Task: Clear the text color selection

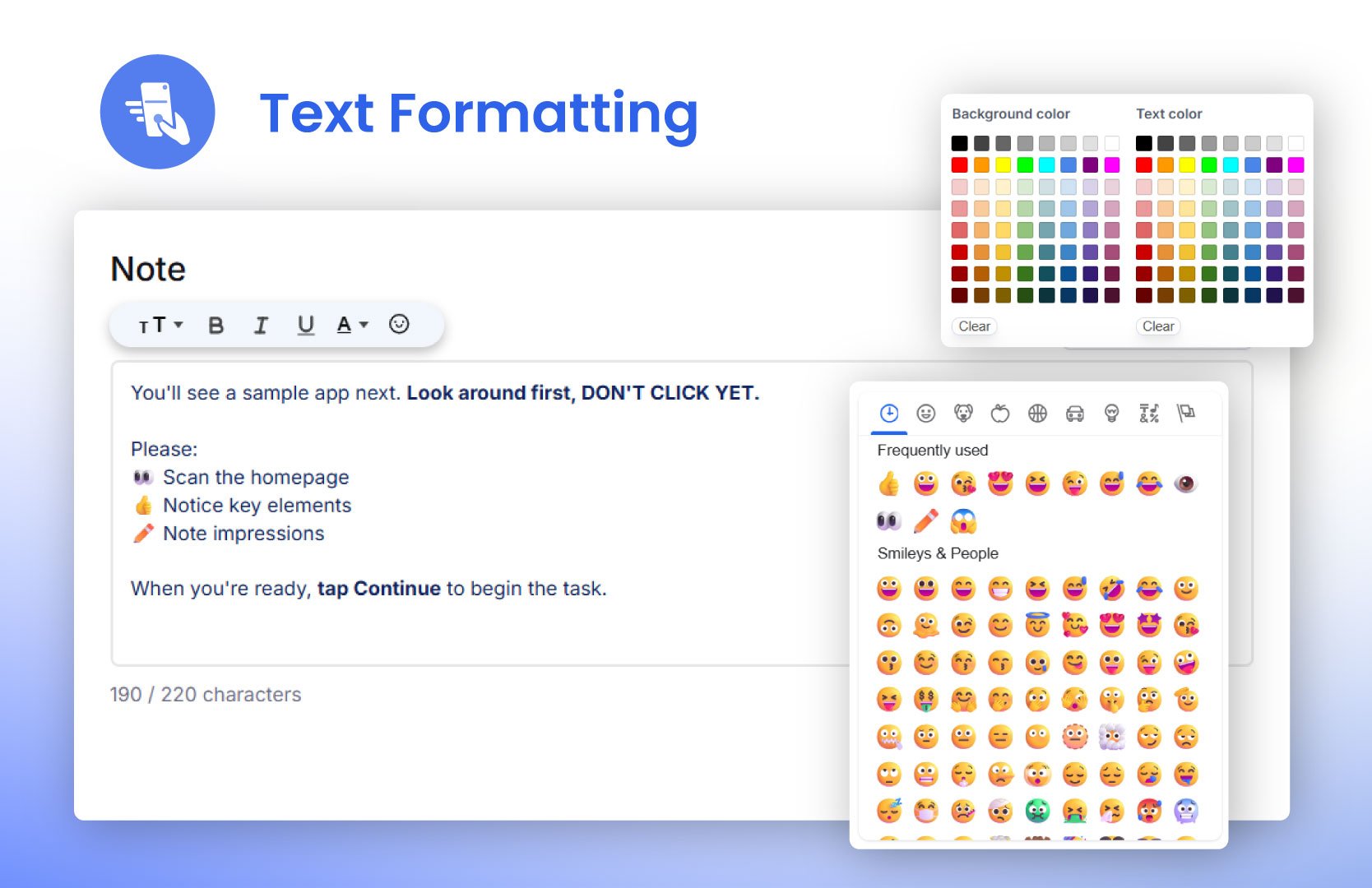Action: click(x=1158, y=326)
